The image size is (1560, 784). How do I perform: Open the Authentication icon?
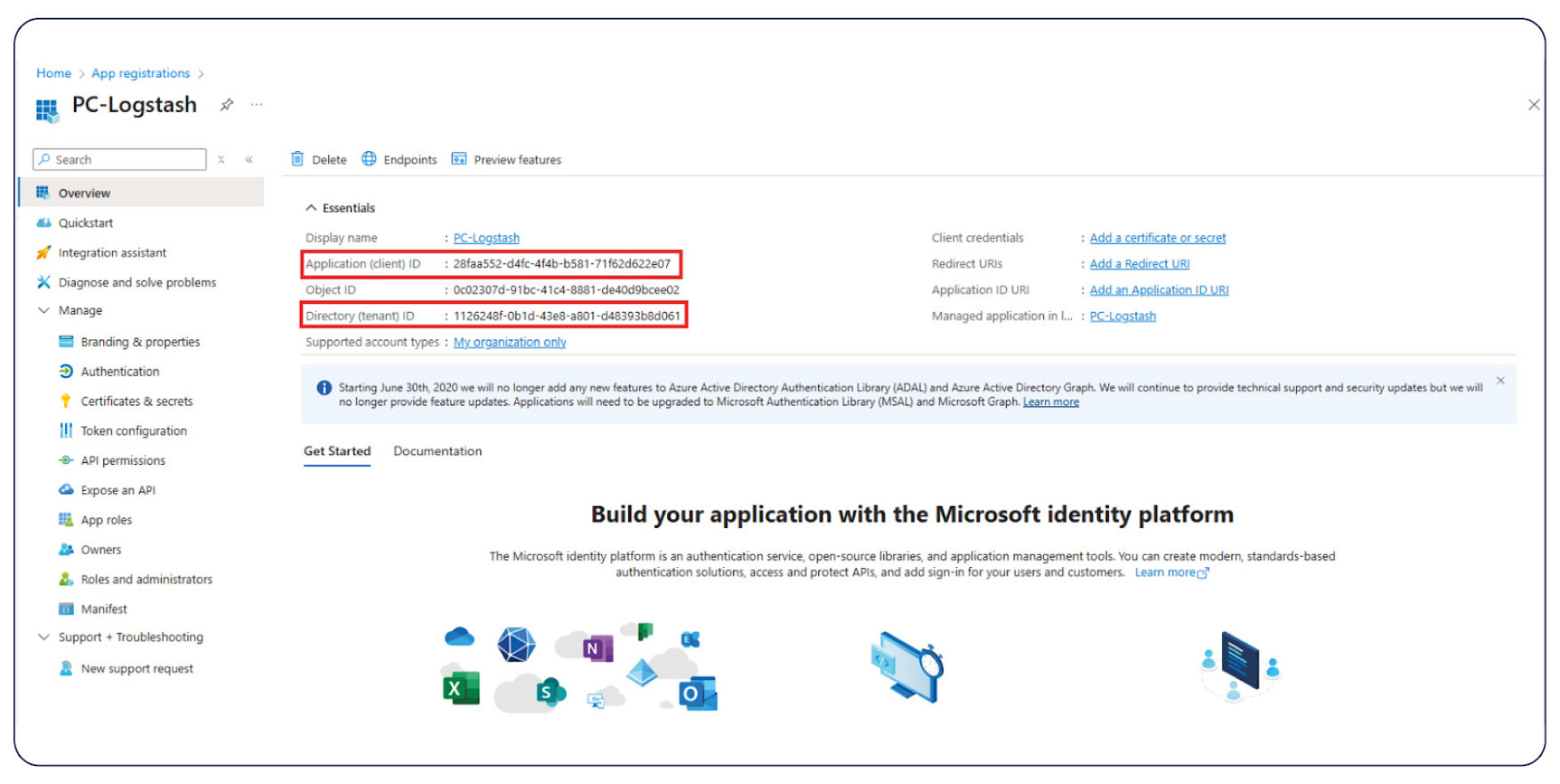66,371
